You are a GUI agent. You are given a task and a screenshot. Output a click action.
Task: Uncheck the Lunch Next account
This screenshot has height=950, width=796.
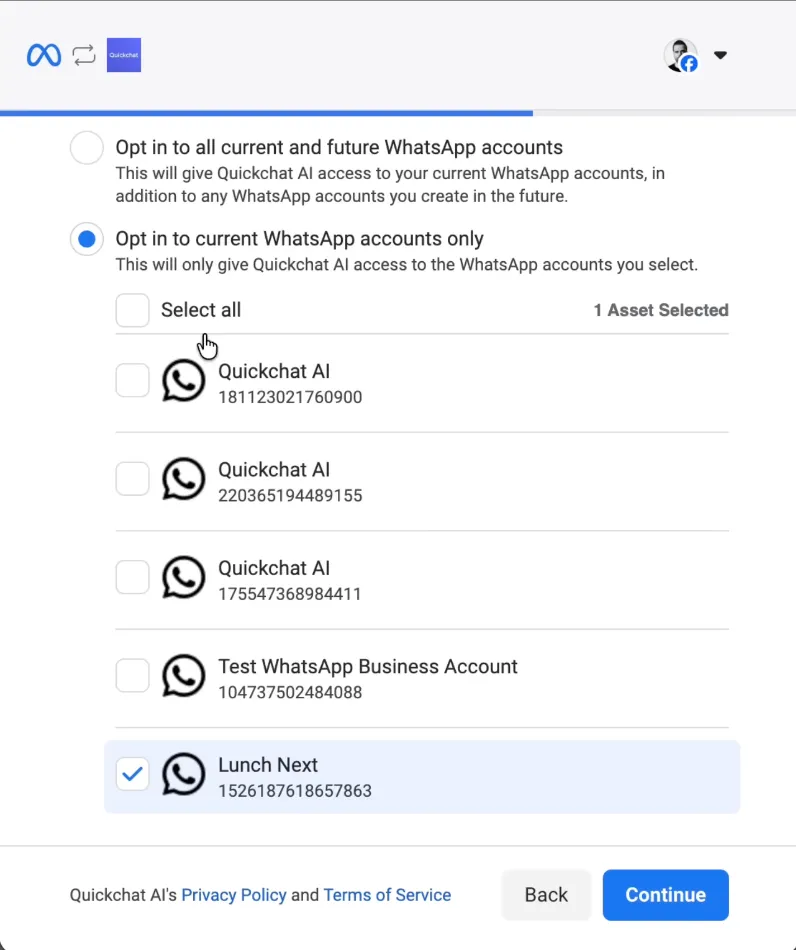tap(133, 774)
